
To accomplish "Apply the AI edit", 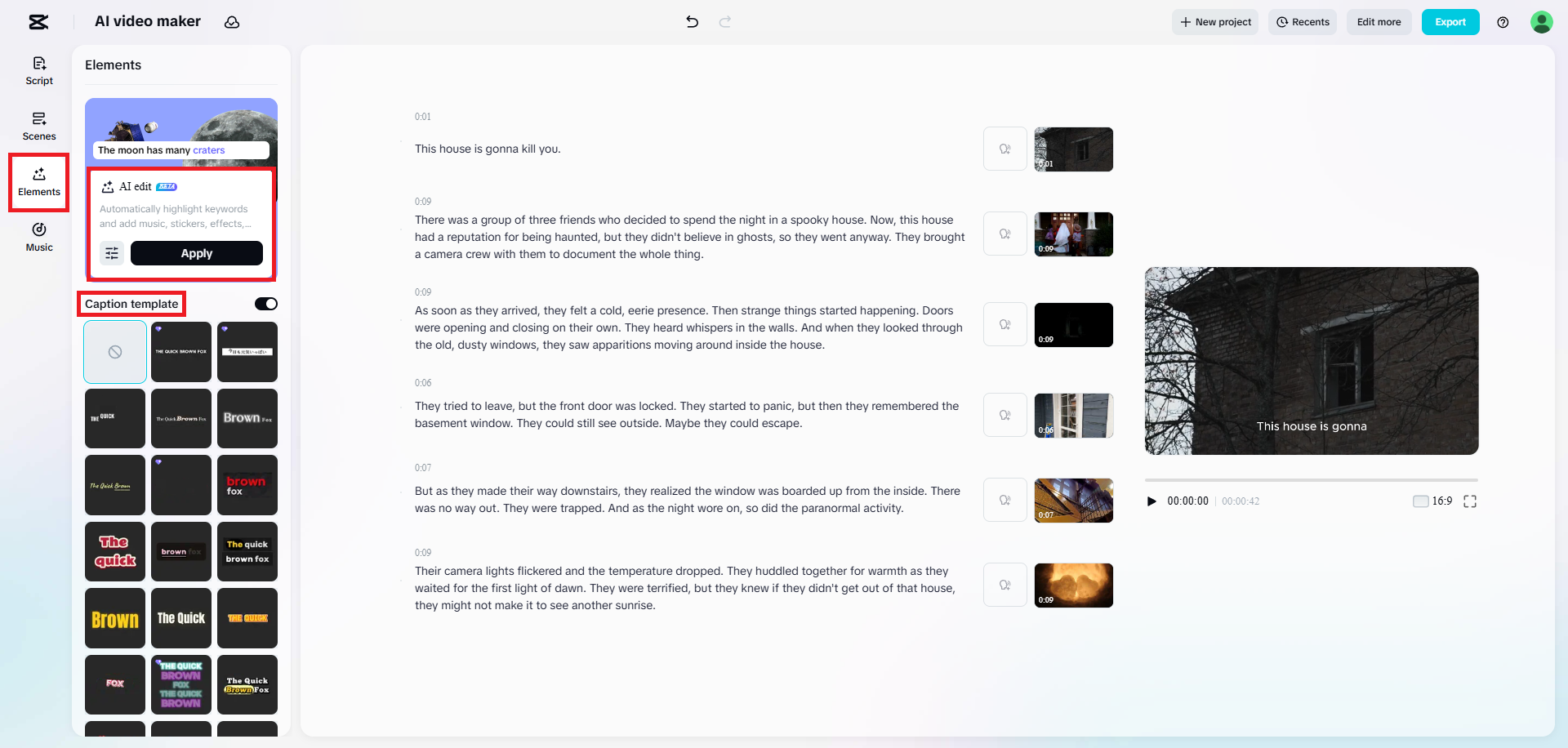I will 196,253.
